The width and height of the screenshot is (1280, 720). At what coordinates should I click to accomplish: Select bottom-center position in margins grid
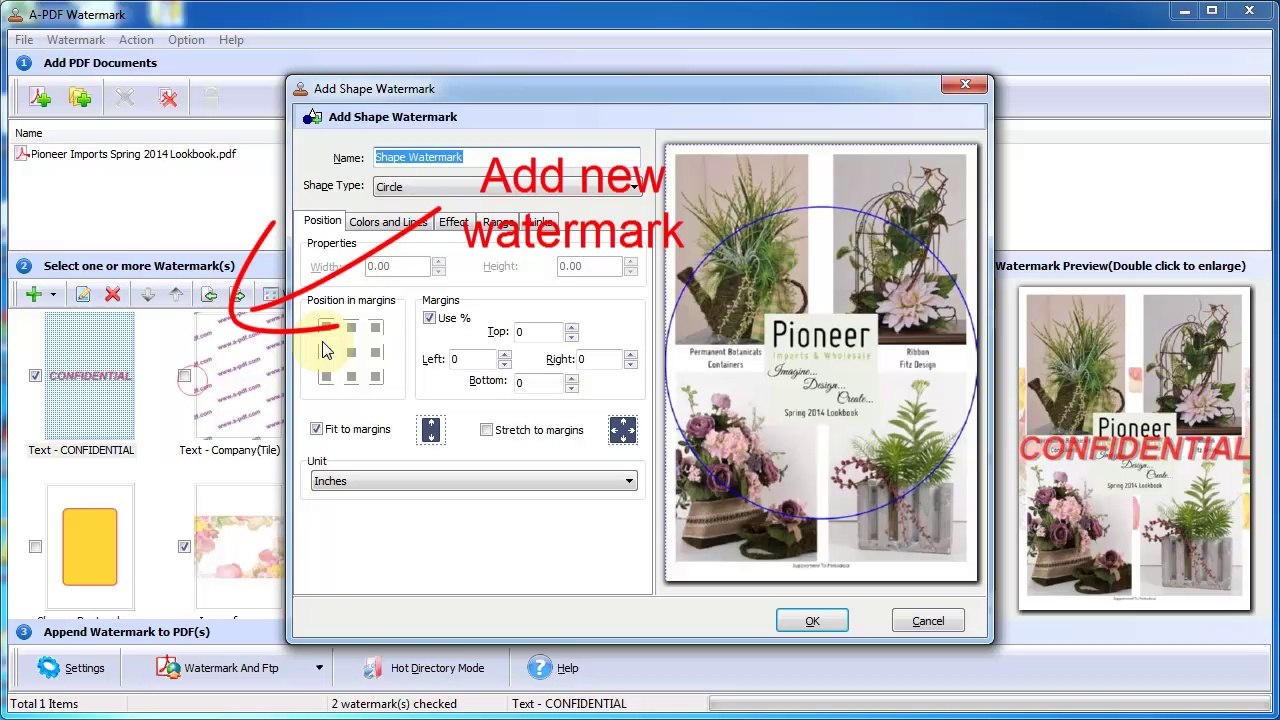coord(351,377)
